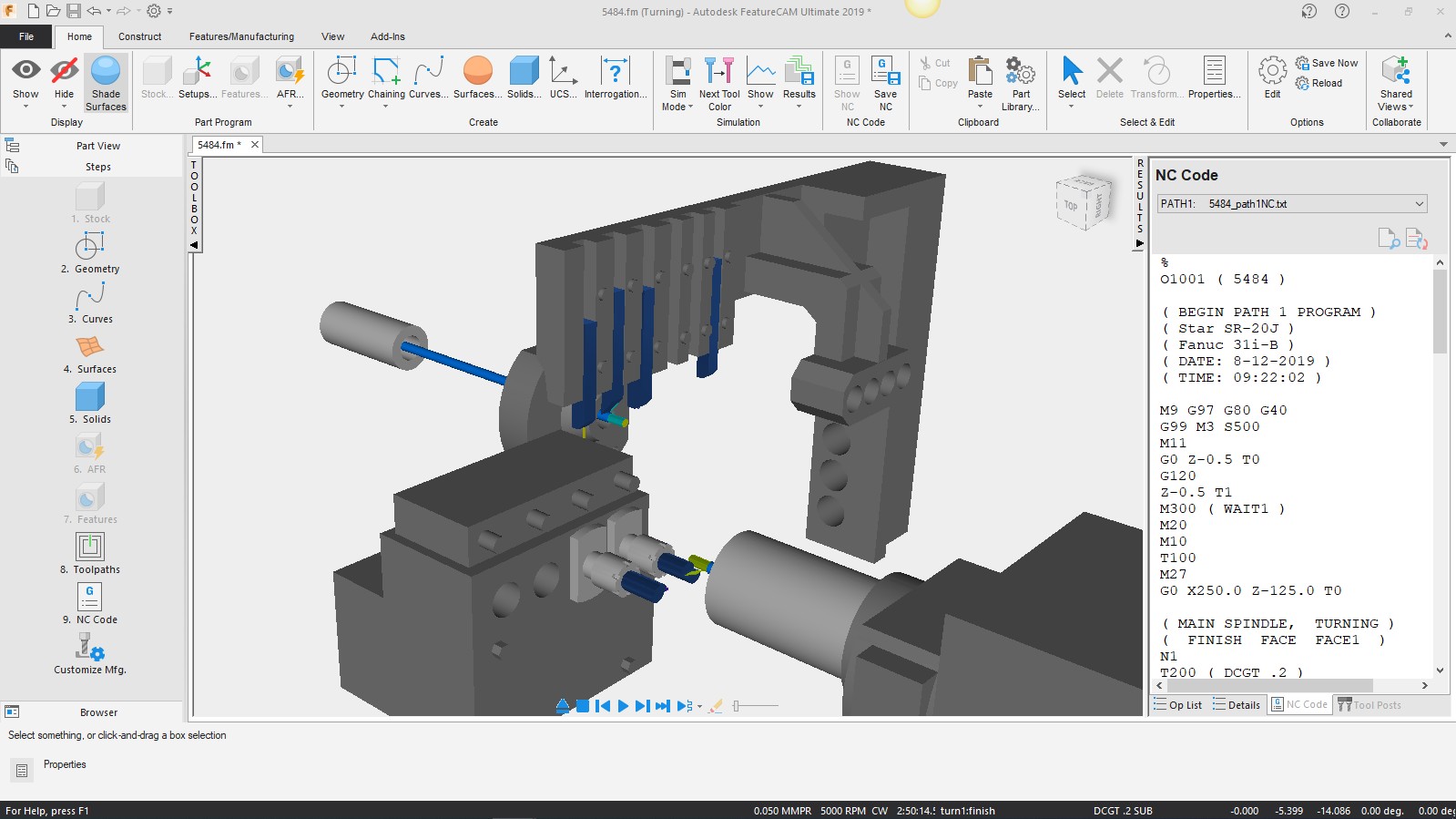Fast forward simulation to end
1456x819 pixels.
[663, 706]
